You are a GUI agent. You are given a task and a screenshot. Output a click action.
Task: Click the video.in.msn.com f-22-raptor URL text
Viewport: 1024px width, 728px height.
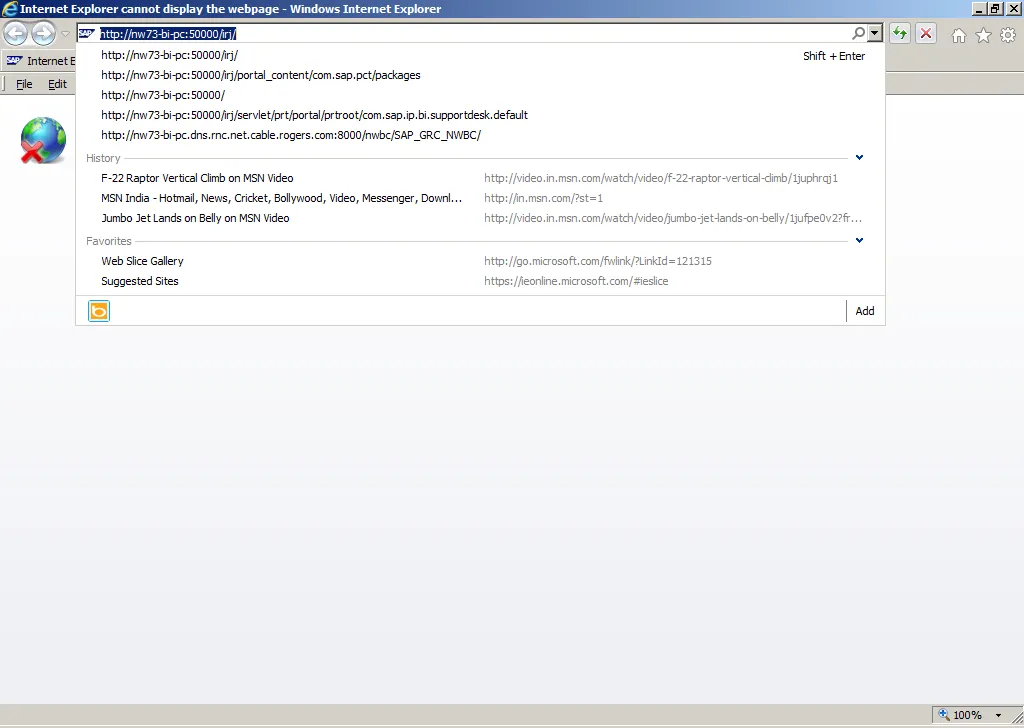[x=661, y=178]
